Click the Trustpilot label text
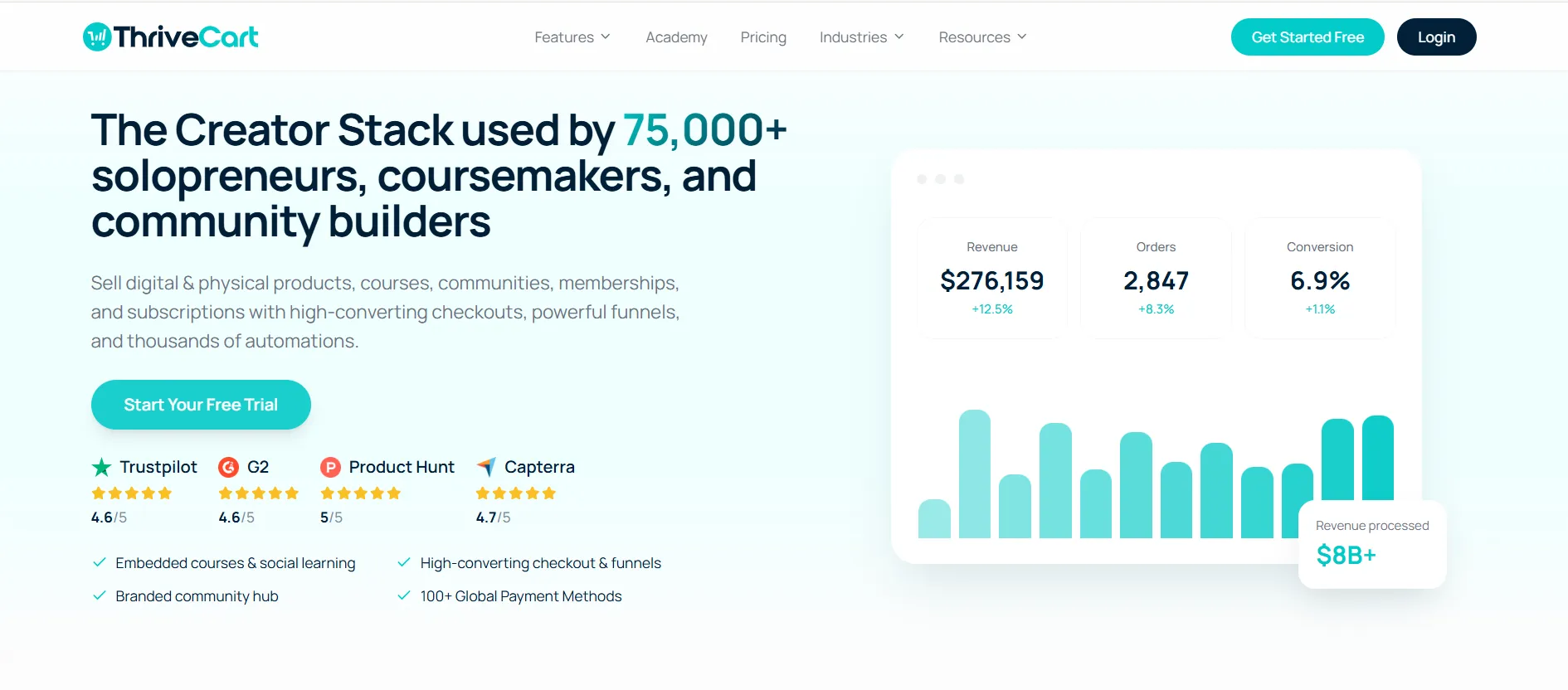The height and width of the screenshot is (690, 1568). click(158, 467)
